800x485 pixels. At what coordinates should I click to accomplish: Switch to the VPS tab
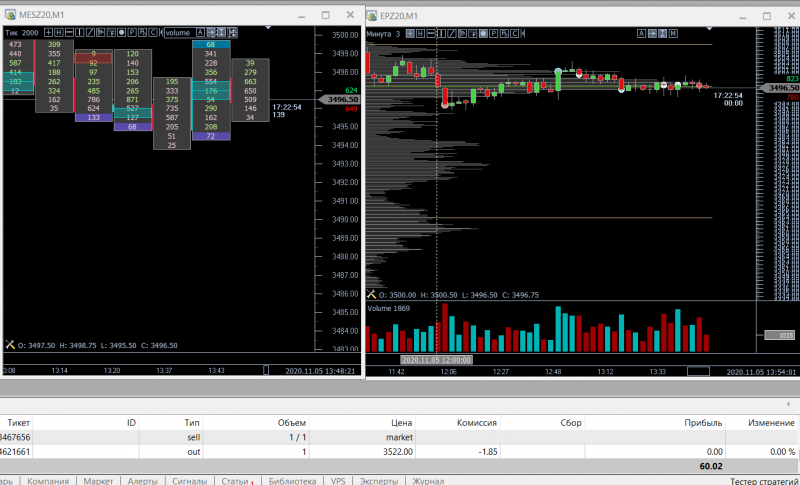tap(338, 481)
